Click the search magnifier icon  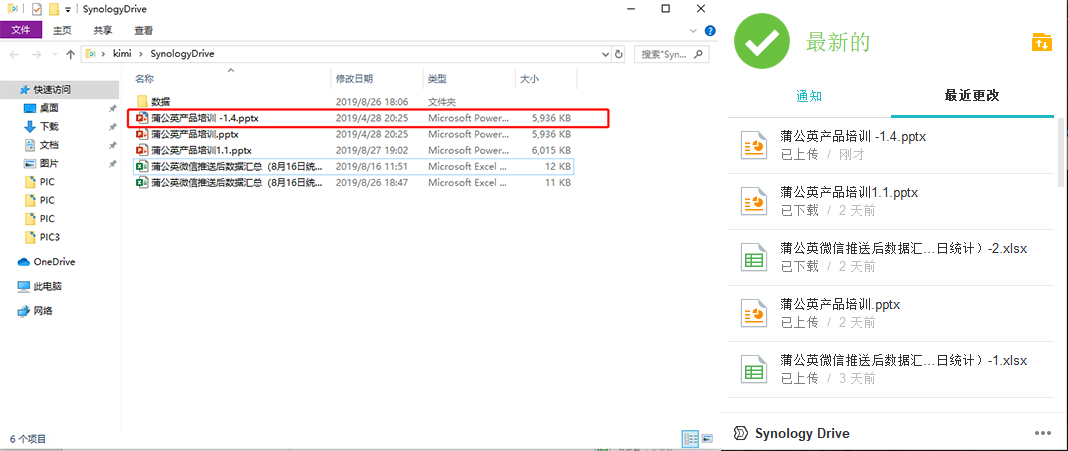698,54
